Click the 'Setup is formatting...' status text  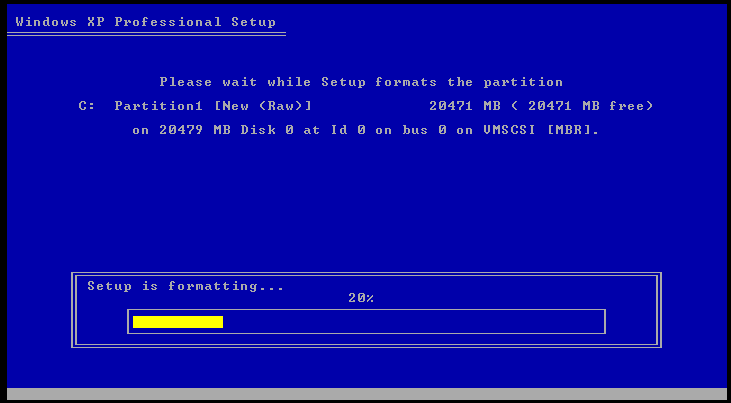click(x=186, y=286)
